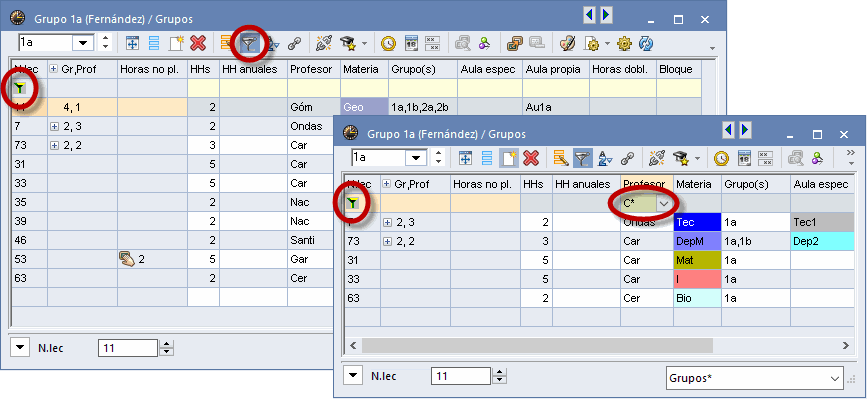Image resolution: width=867 pixels, height=399 pixels.
Task: Click the blue Tec subject cell
Action: point(697,222)
